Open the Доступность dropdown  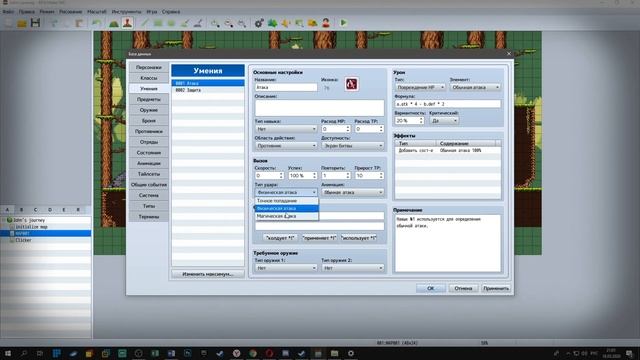[x=353, y=146]
